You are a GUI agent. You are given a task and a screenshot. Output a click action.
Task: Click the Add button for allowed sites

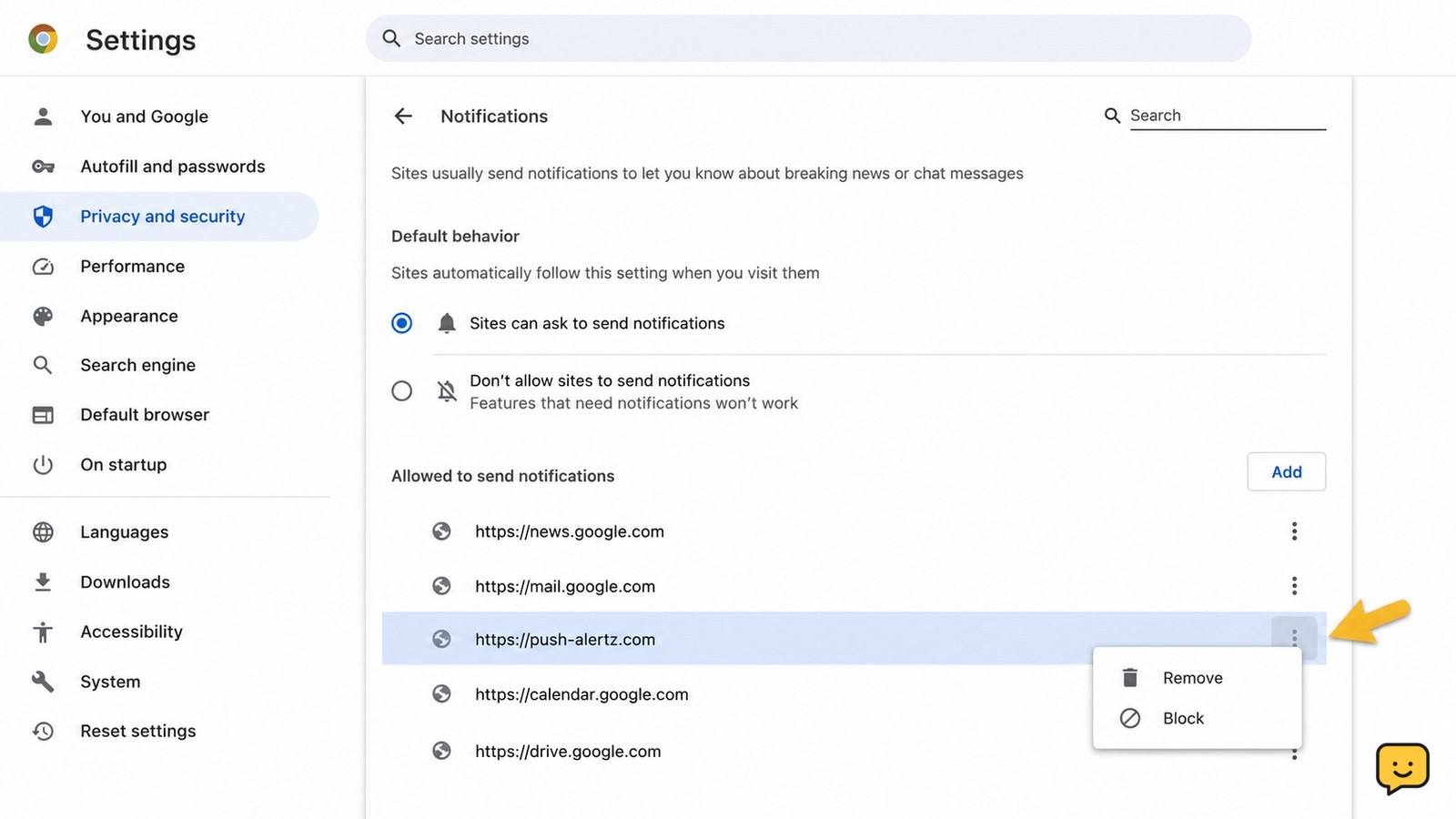(x=1286, y=471)
